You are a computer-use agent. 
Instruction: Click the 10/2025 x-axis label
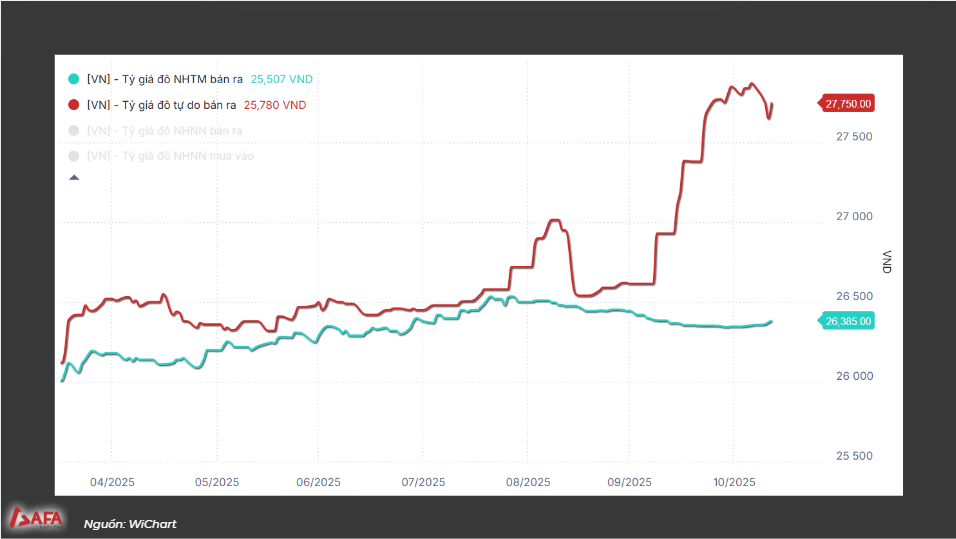(733, 482)
